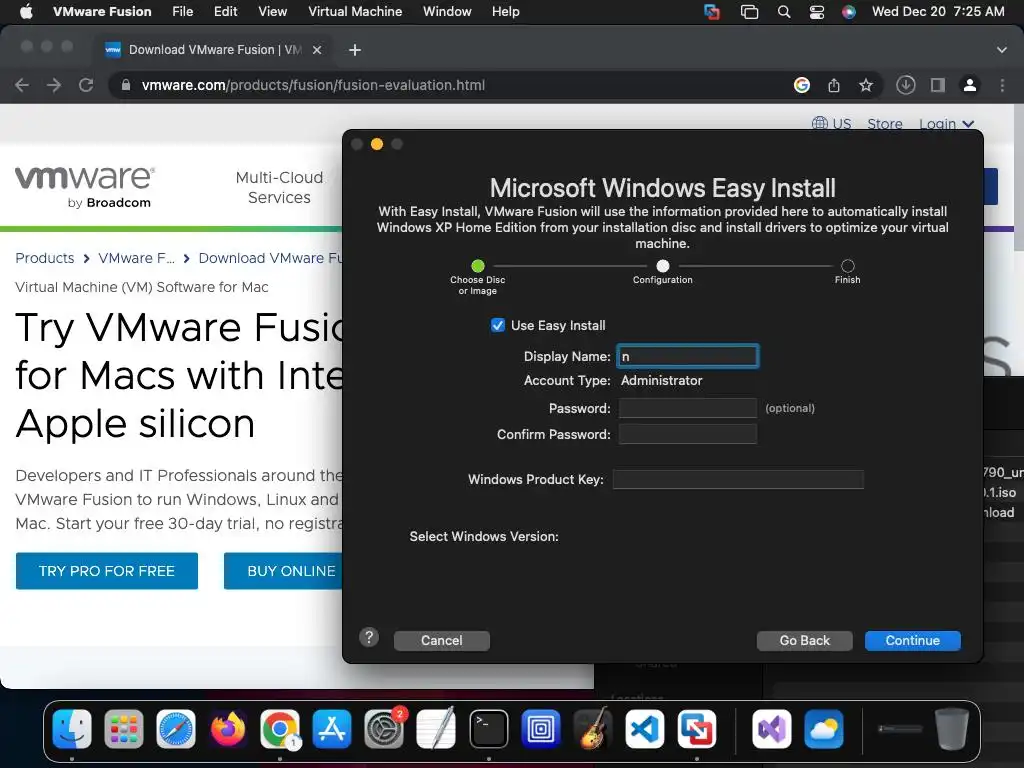1024x768 pixels.
Task: Open the Store link
Action: (884, 124)
